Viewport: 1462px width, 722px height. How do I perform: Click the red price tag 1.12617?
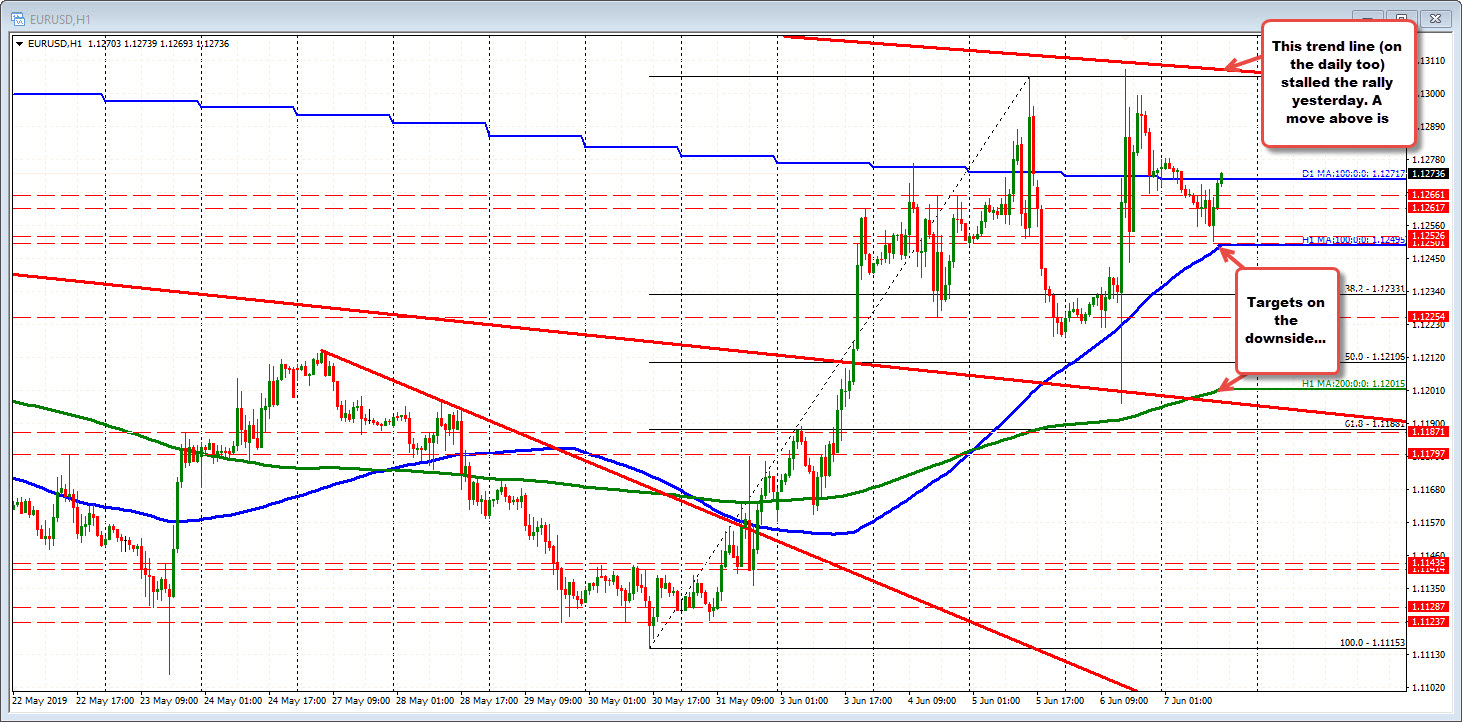click(1428, 207)
